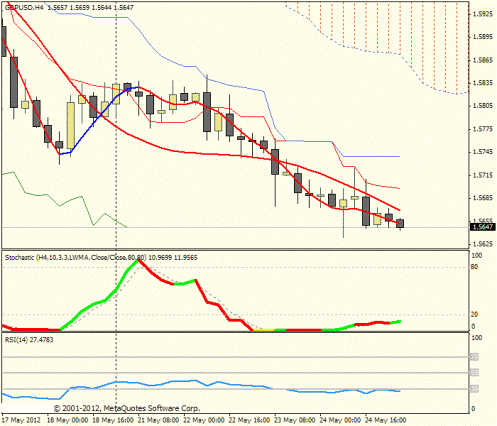Viewport: 497px width, 426px height.
Task: Click the 24 May 00:00 time label
Action: click(x=340, y=420)
